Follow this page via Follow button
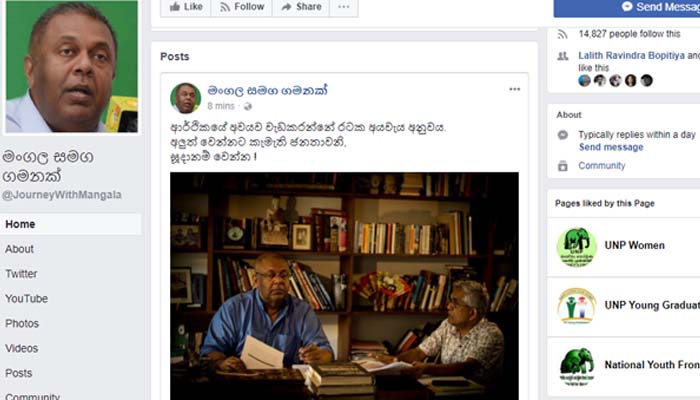 pos(242,7)
